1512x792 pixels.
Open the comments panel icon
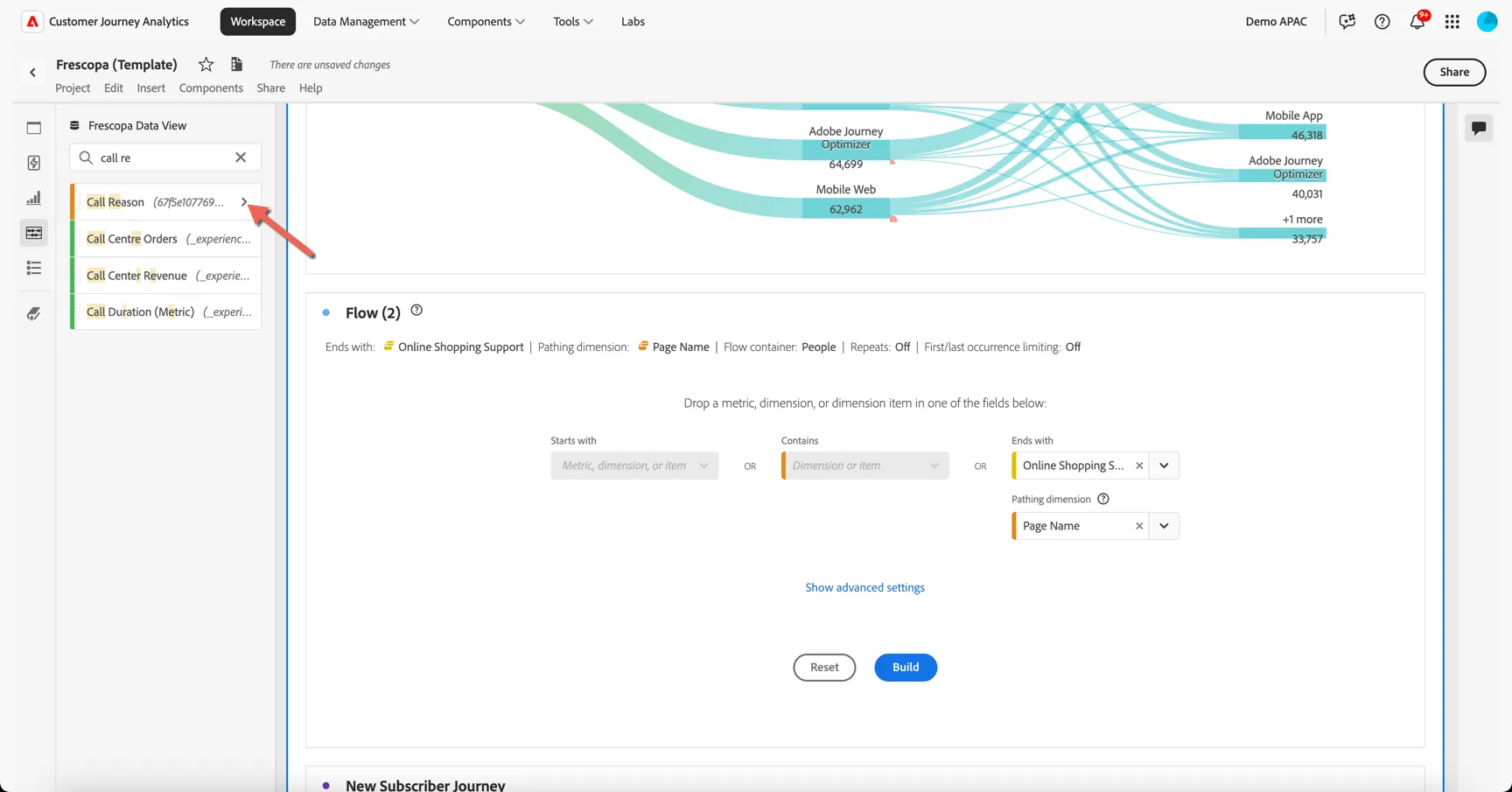1479,129
